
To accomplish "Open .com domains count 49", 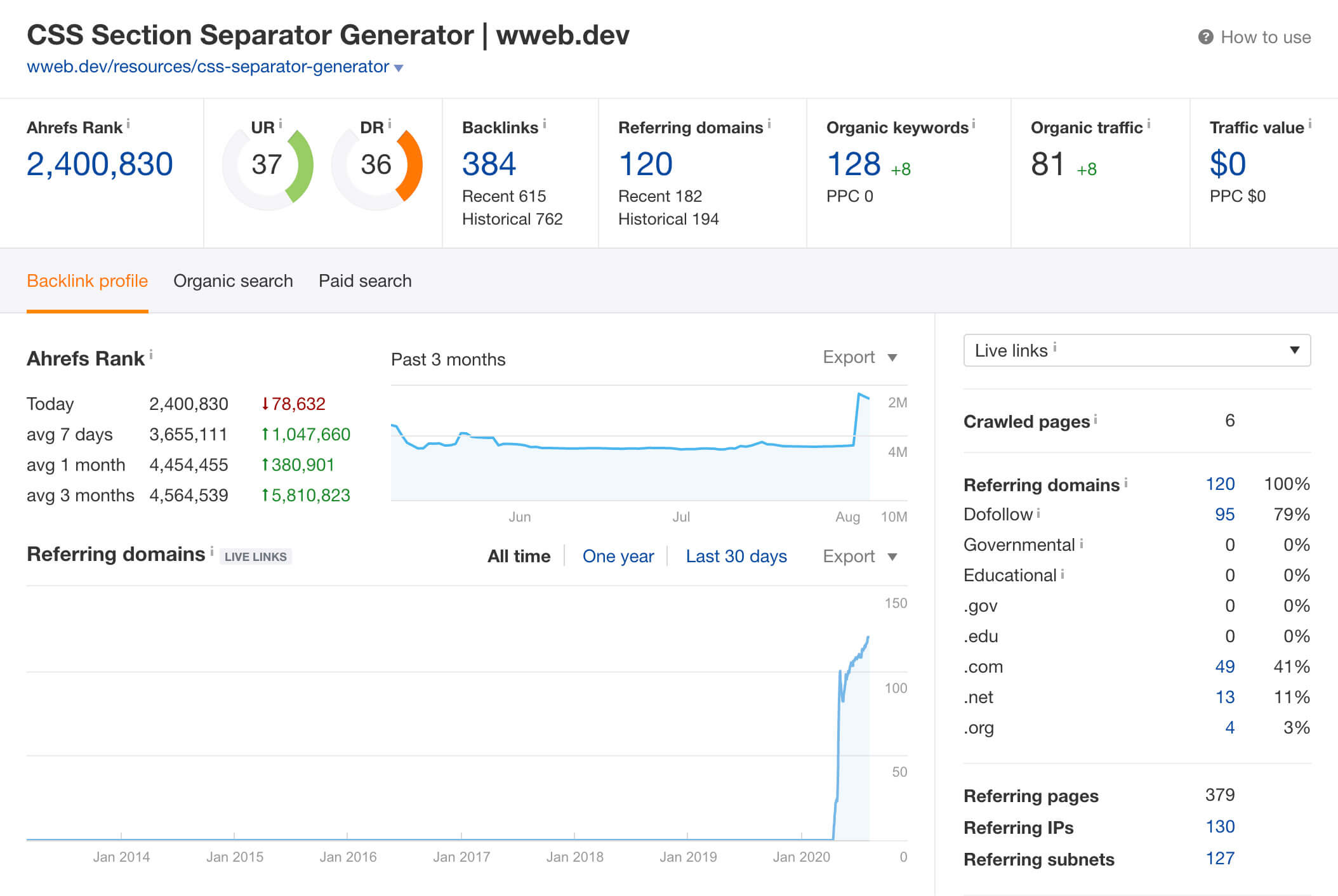I will pos(1224,667).
